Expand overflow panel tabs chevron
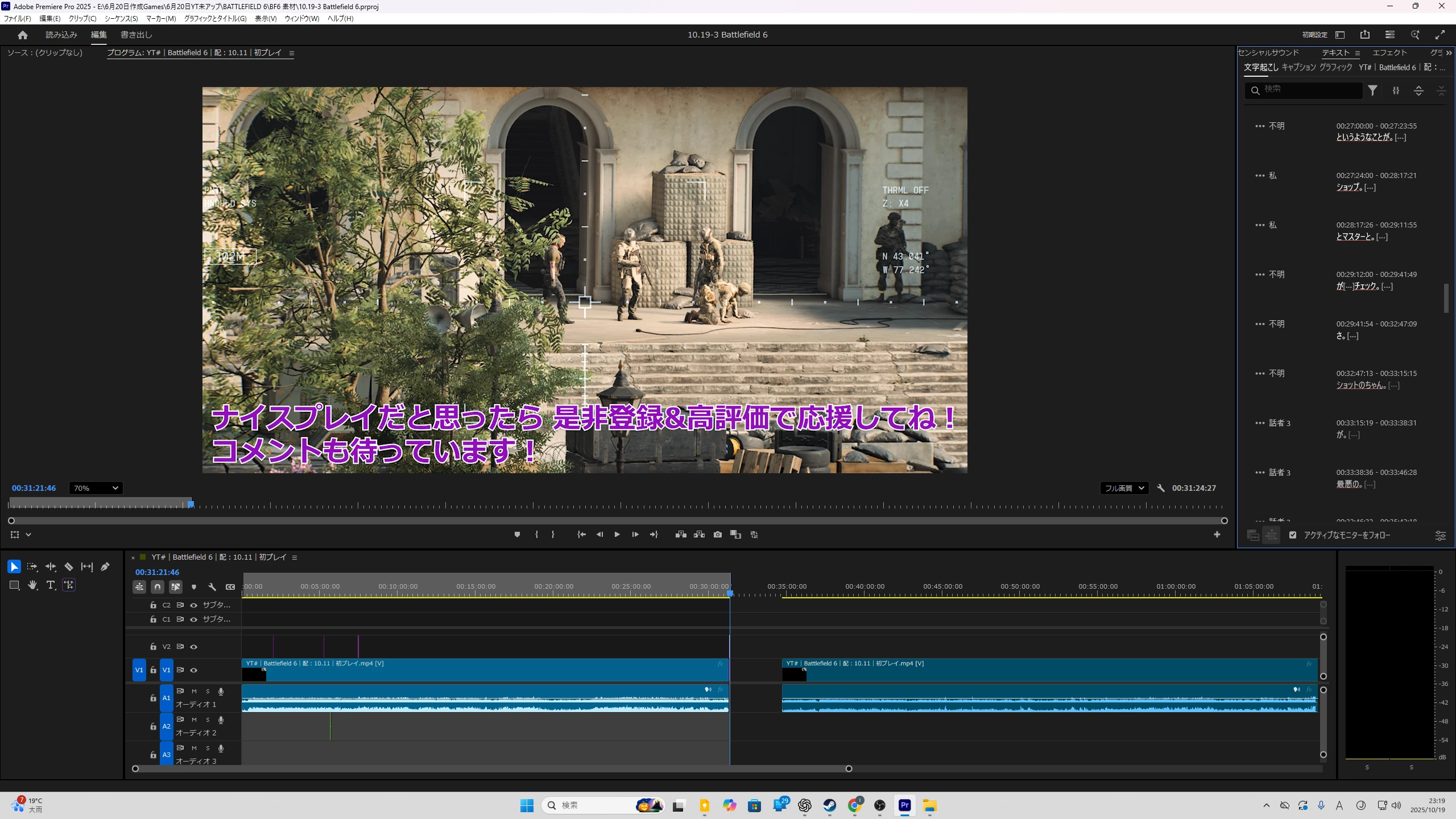 click(x=1449, y=53)
